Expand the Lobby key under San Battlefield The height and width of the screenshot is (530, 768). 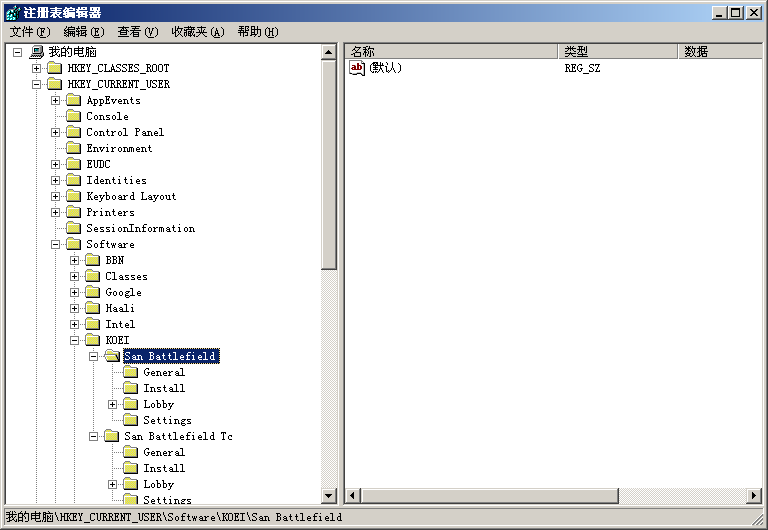113,404
